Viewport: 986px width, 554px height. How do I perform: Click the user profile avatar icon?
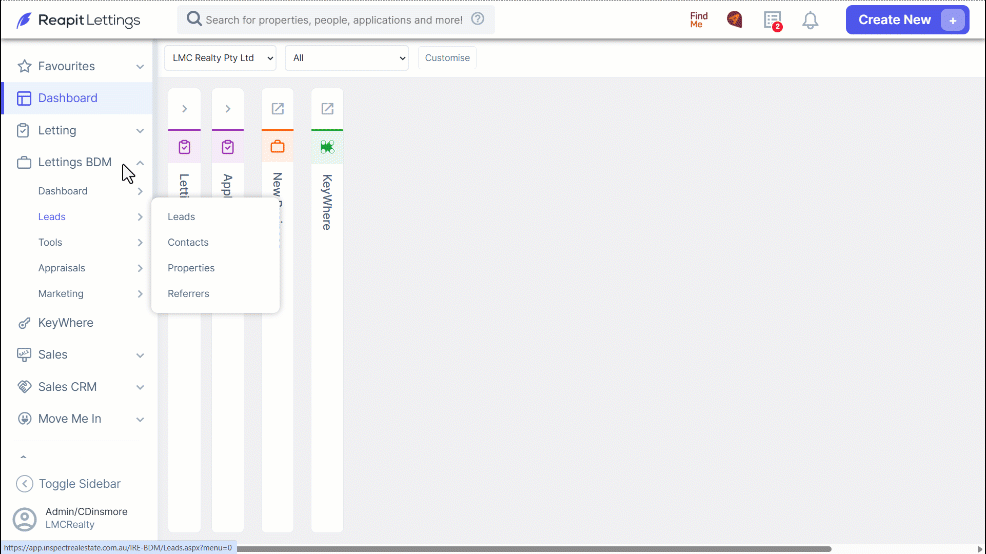click(25, 519)
